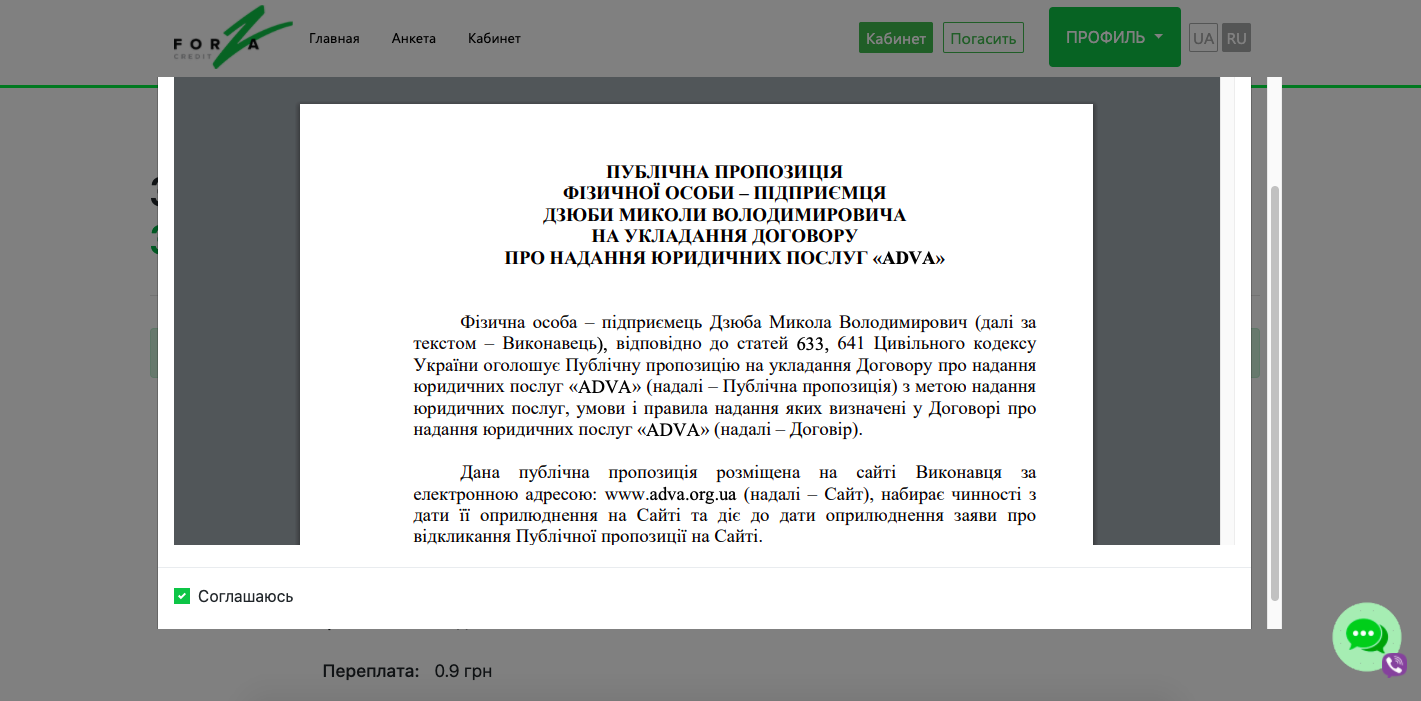This screenshot has width=1421, height=701.
Task: Click the Погасить button
Action: (x=983, y=38)
